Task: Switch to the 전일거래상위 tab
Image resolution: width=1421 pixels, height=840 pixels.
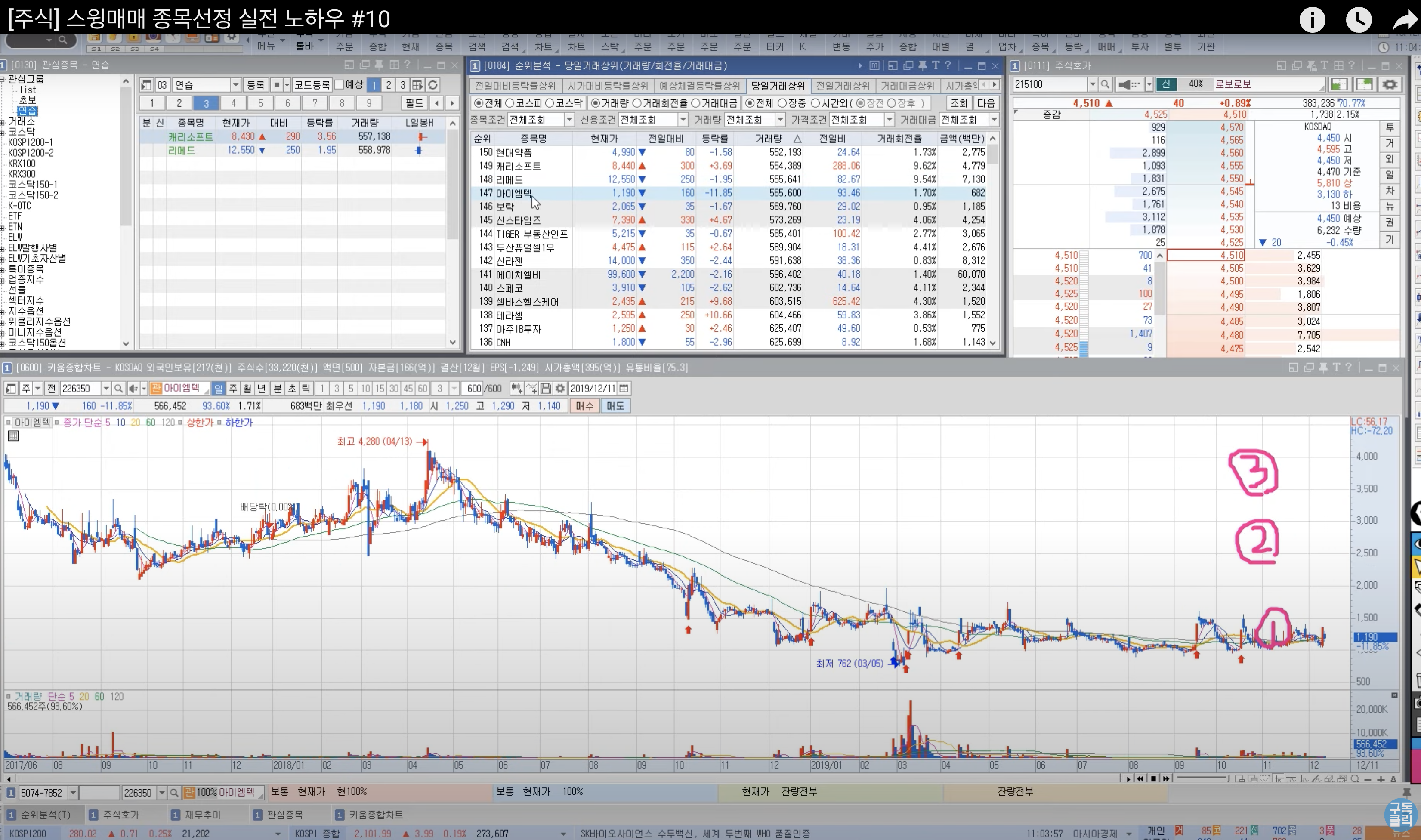Action: point(842,86)
